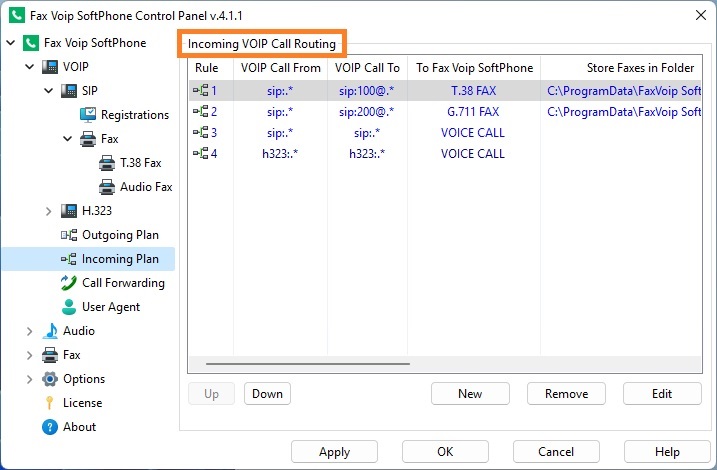Select the Audio Fax tree icon
This screenshot has width=717, height=470.
(107, 187)
